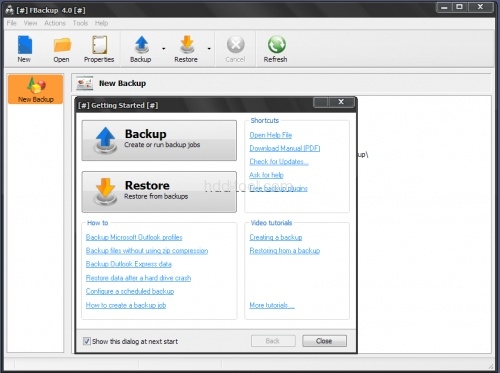Click the greyed Cancel toolbar icon
Viewport: 500px width, 373px height.
(236, 45)
